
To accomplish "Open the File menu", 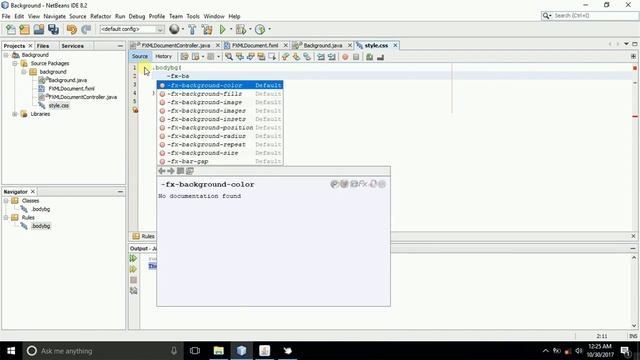I will [6, 16].
